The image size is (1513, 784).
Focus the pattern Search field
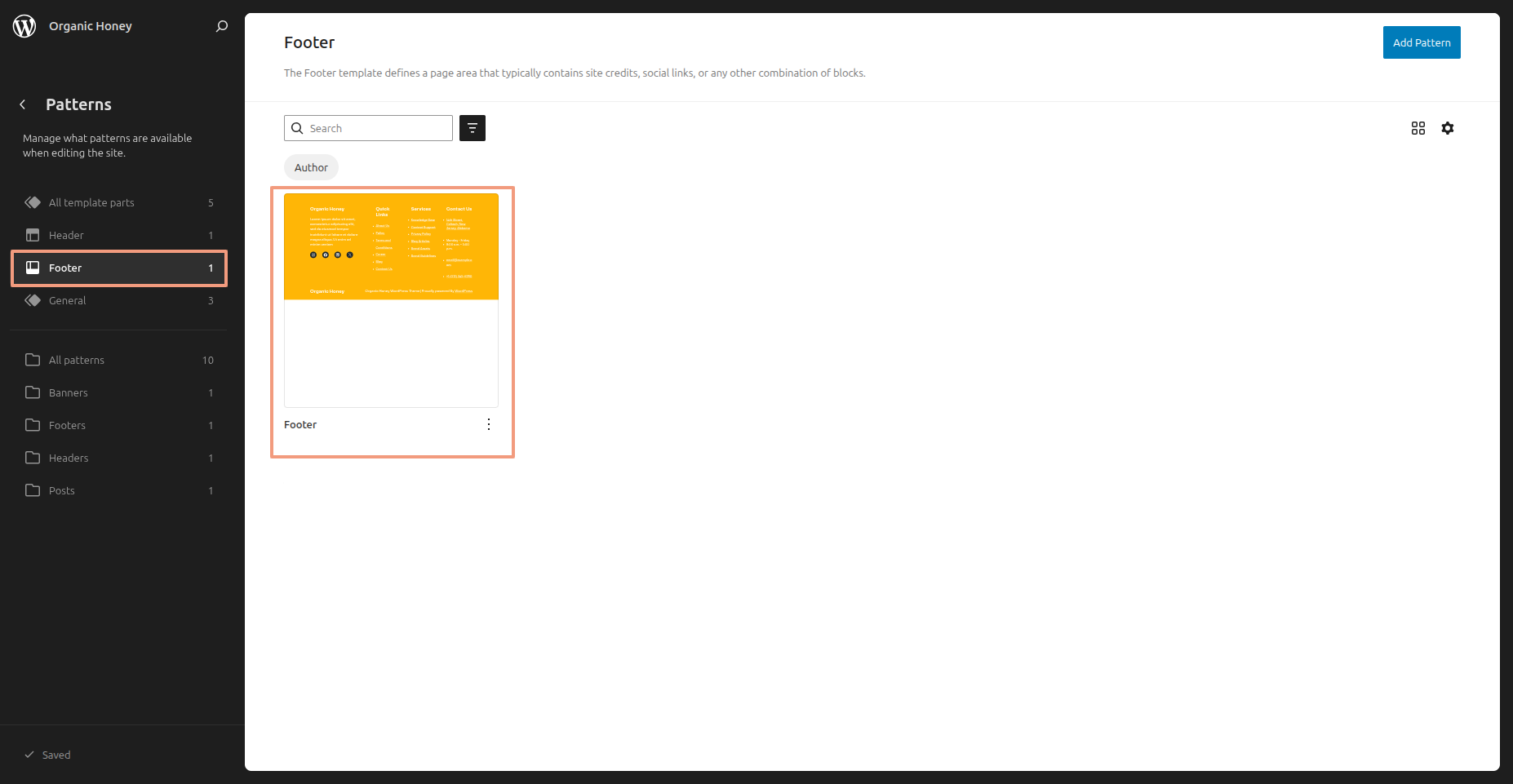coord(377,128)
